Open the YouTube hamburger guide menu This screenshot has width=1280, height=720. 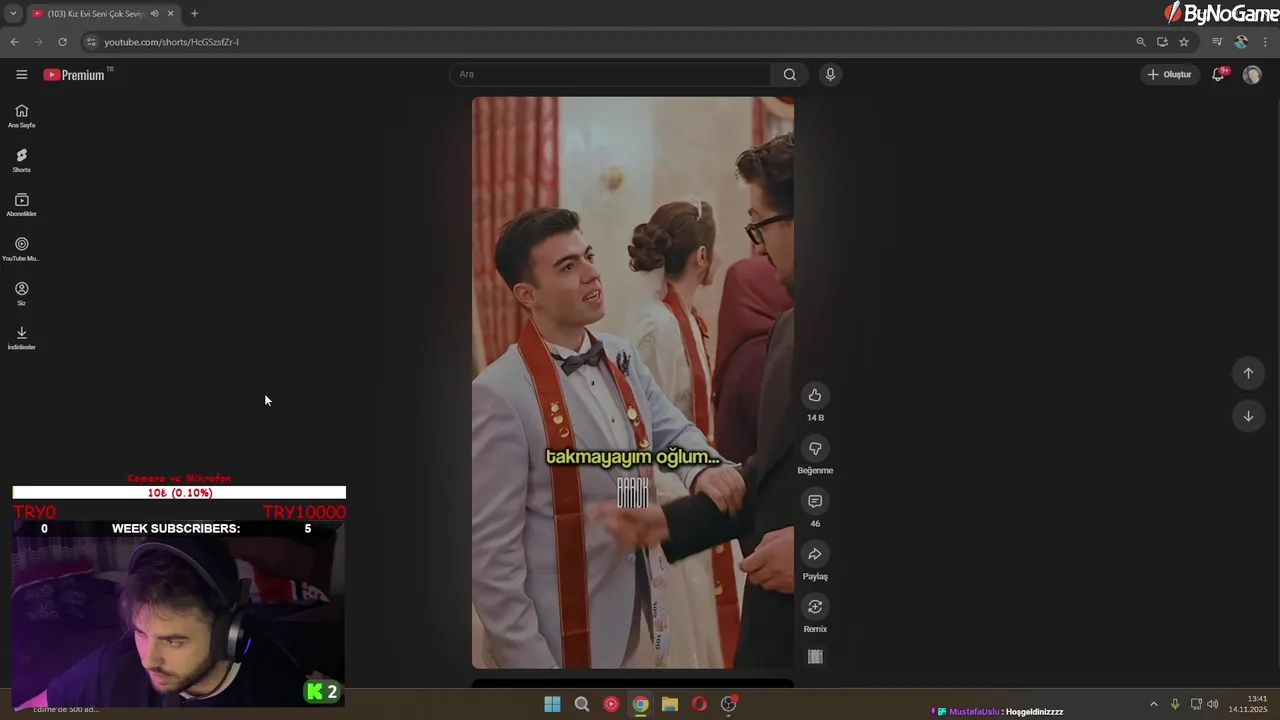point(21,75)
